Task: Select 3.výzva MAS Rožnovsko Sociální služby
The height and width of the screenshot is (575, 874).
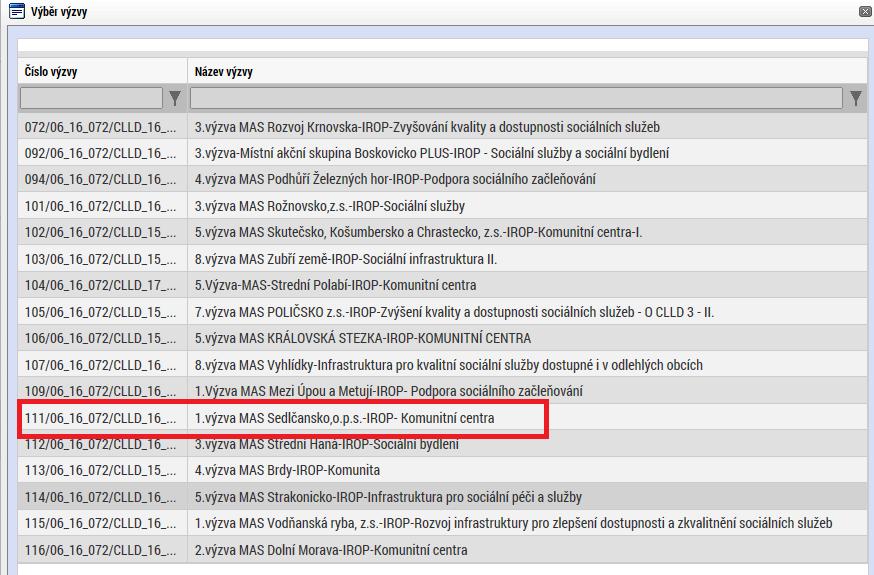Action: 329,206
